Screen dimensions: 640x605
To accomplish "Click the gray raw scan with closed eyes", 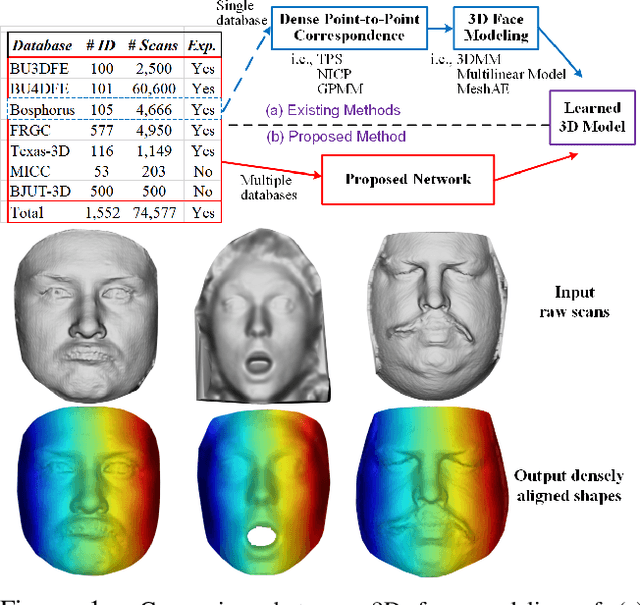I will tap(437, 316).
